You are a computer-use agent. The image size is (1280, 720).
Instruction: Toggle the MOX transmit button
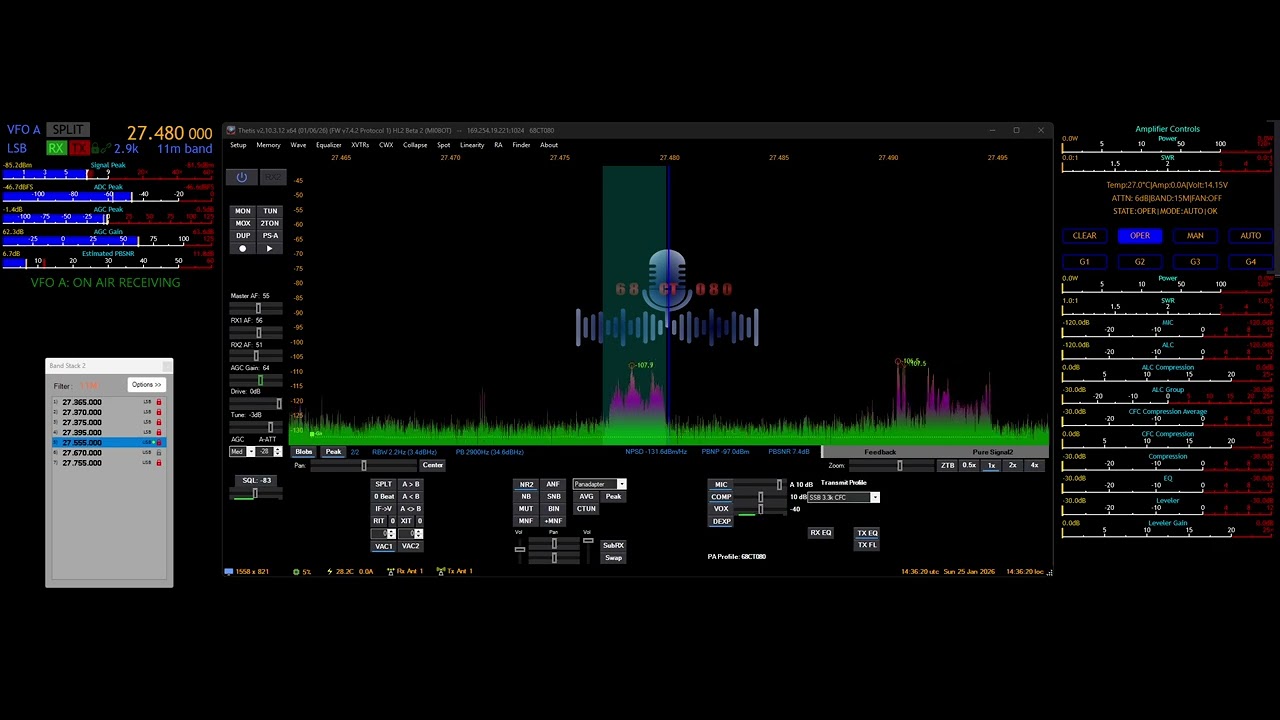pos(242,223)
